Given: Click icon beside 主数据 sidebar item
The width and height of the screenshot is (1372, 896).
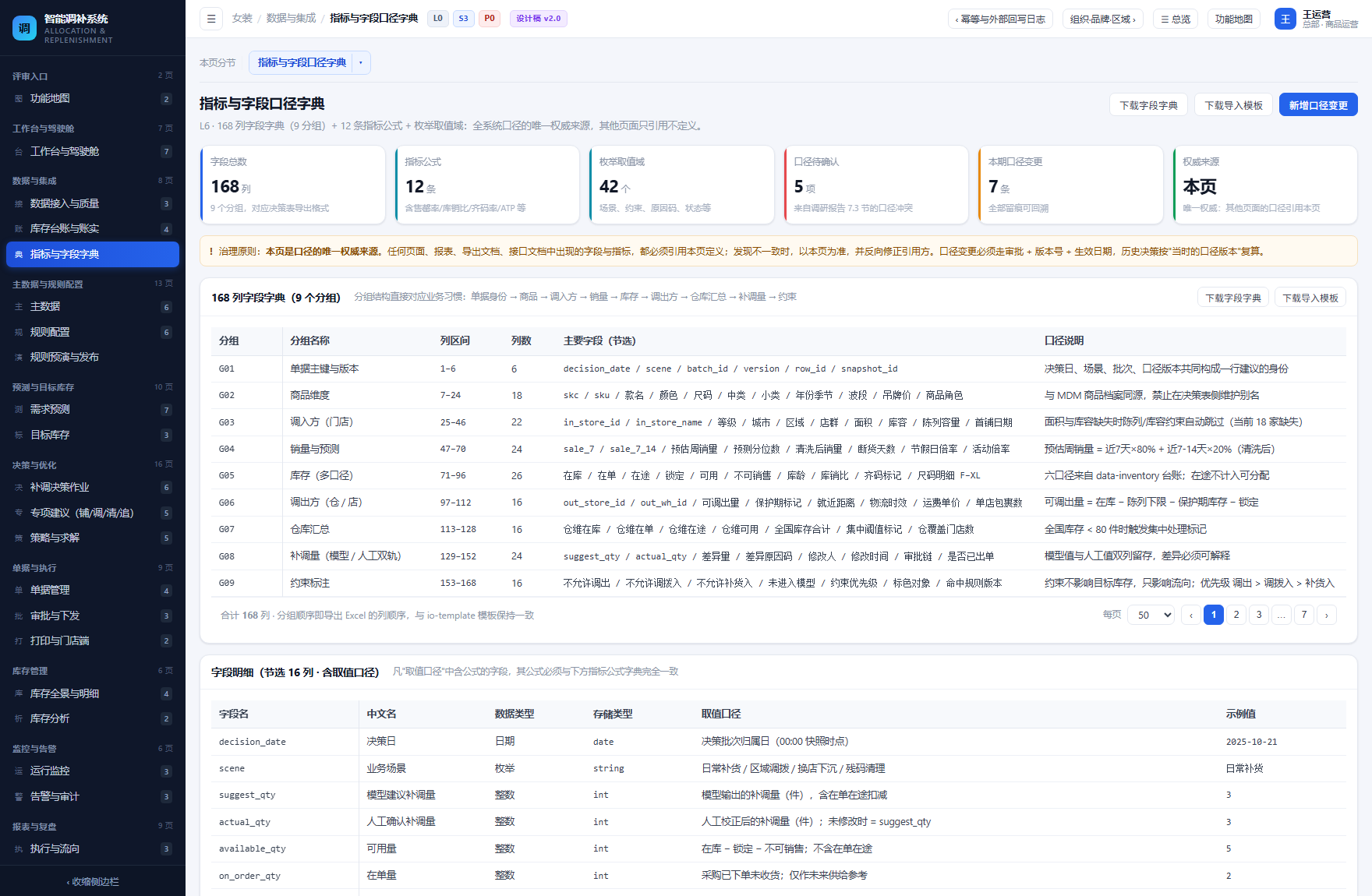Looking at the screenshot, I should pos(19,307).
